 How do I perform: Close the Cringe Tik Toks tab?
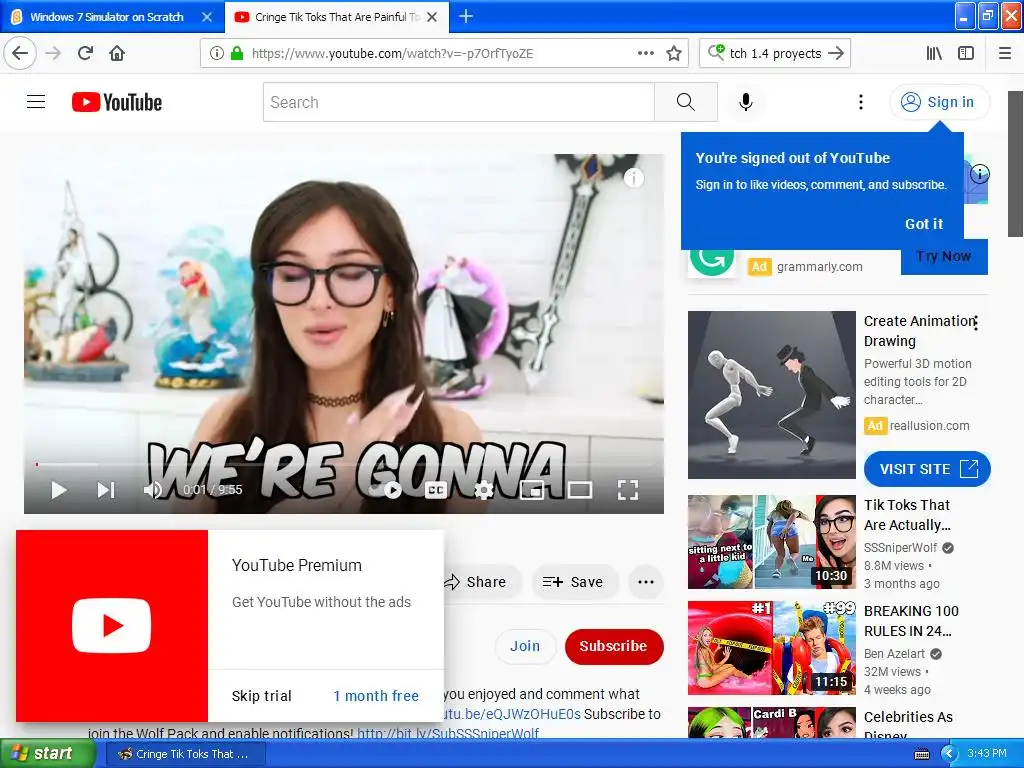point(432,17)
